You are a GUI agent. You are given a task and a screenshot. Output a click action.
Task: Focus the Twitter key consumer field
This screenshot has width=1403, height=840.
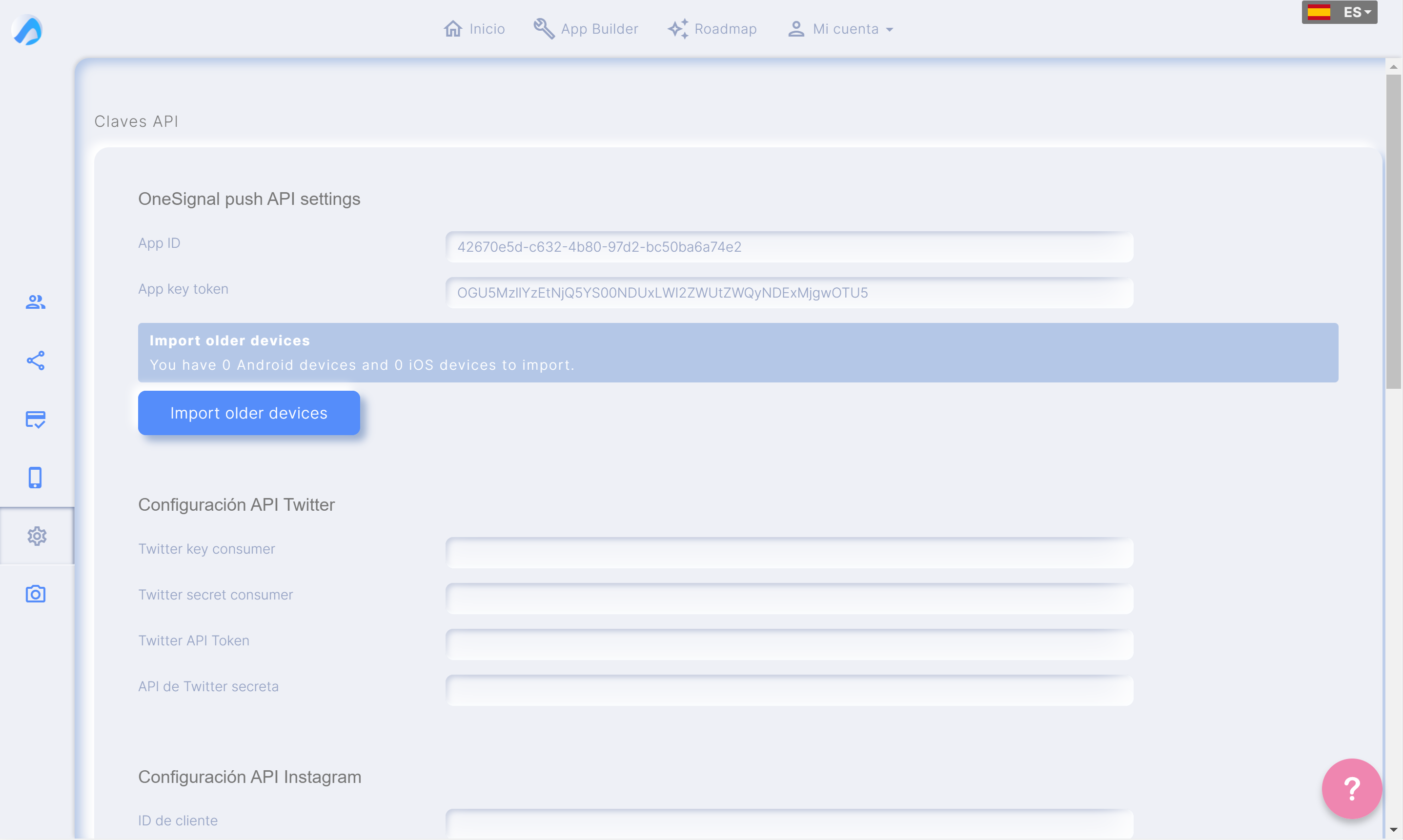click(789, 553)
